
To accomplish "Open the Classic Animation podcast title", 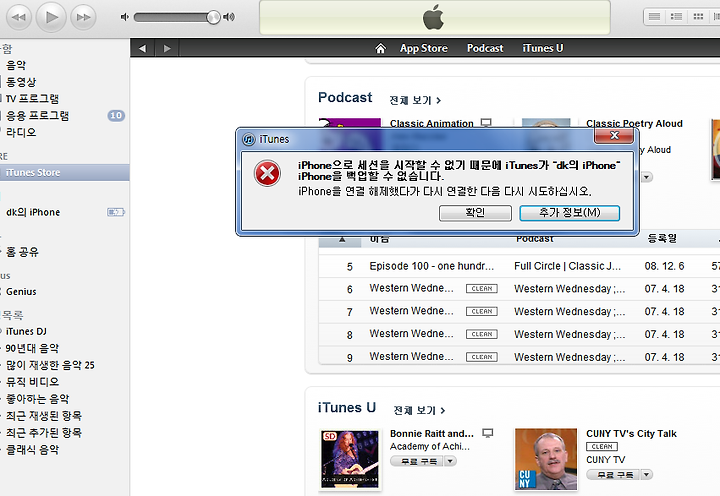I will (x=432, y=123).
